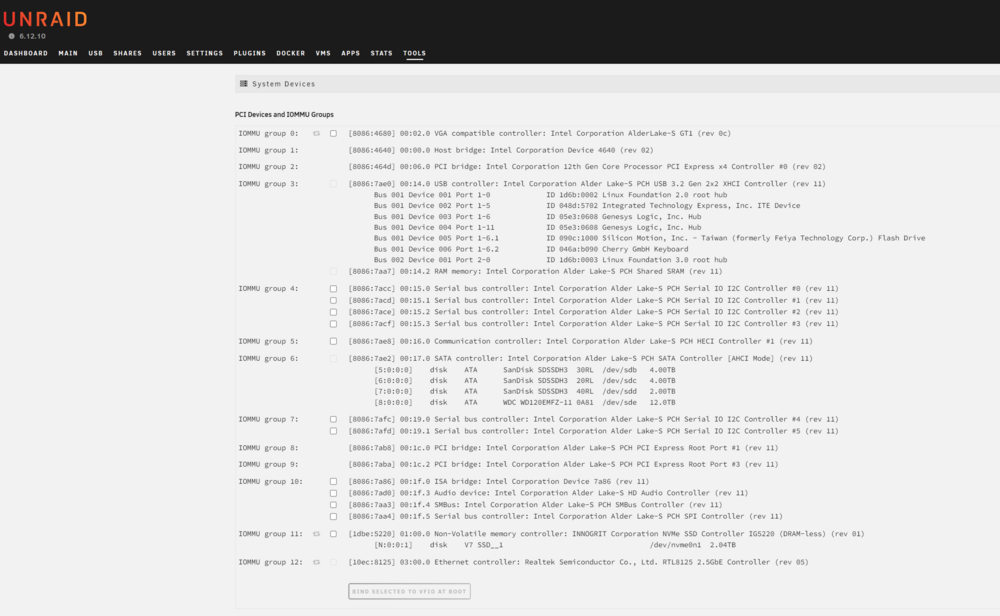The height and width of the screenshot is (616, 1000).
Task: Click the IOMMU group 10 label
Action: (270, 481)
